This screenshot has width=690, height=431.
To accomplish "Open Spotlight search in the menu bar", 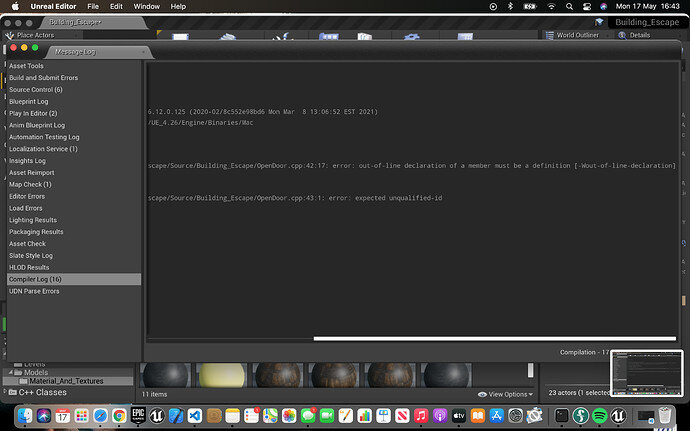I will pyautogui.click(x=569, y=6).
